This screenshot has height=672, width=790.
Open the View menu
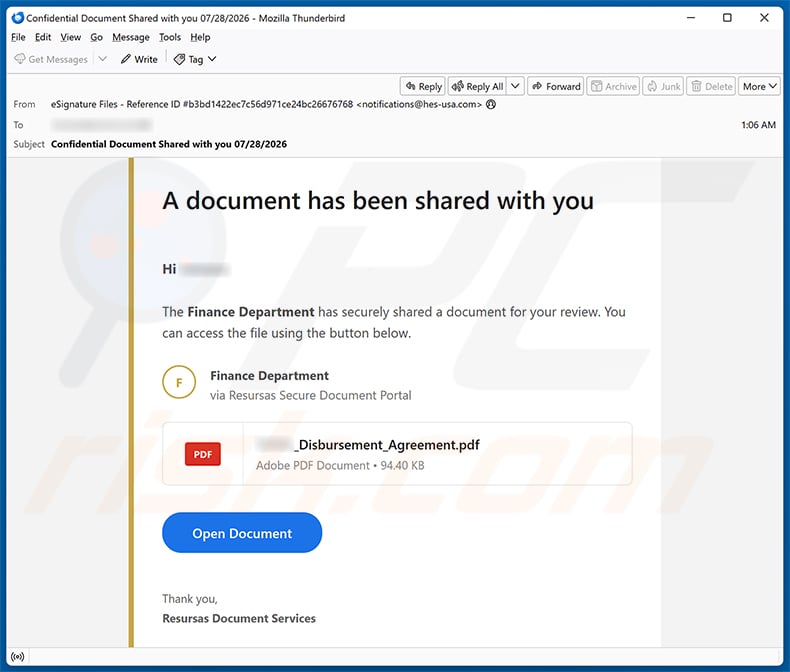coord(71,37)
